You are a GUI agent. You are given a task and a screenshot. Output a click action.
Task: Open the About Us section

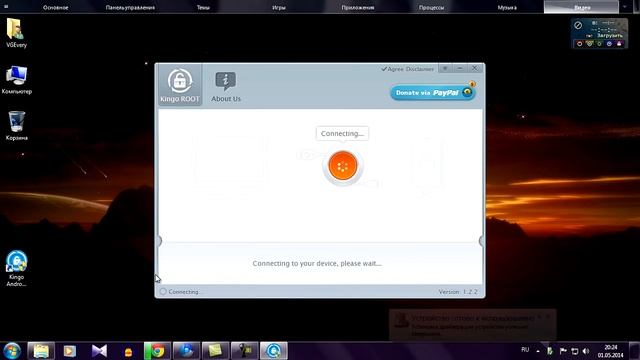pyautogui.click(x=226, y=87)
